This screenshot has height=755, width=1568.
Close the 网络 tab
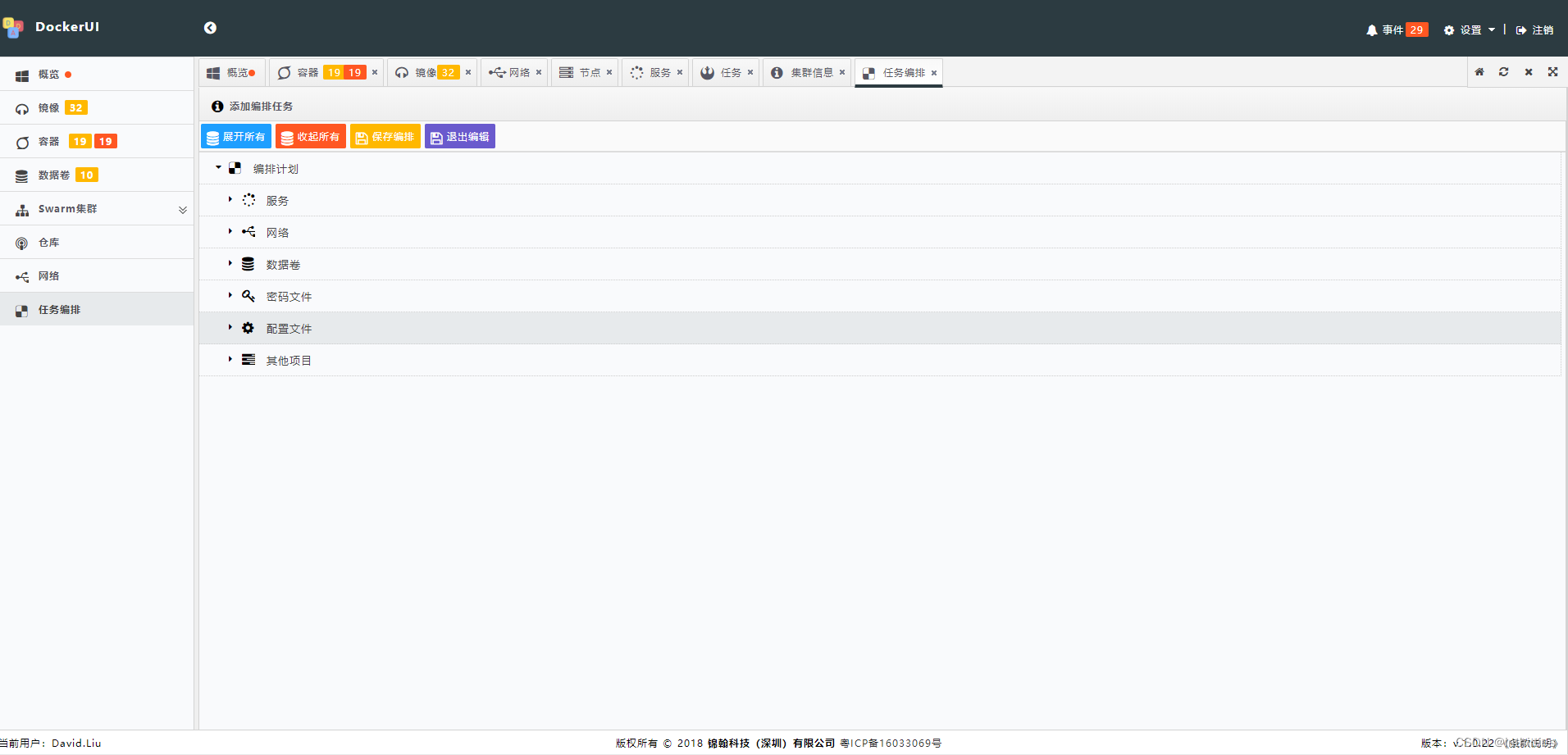pyautogui.click(x=539, y=72)
